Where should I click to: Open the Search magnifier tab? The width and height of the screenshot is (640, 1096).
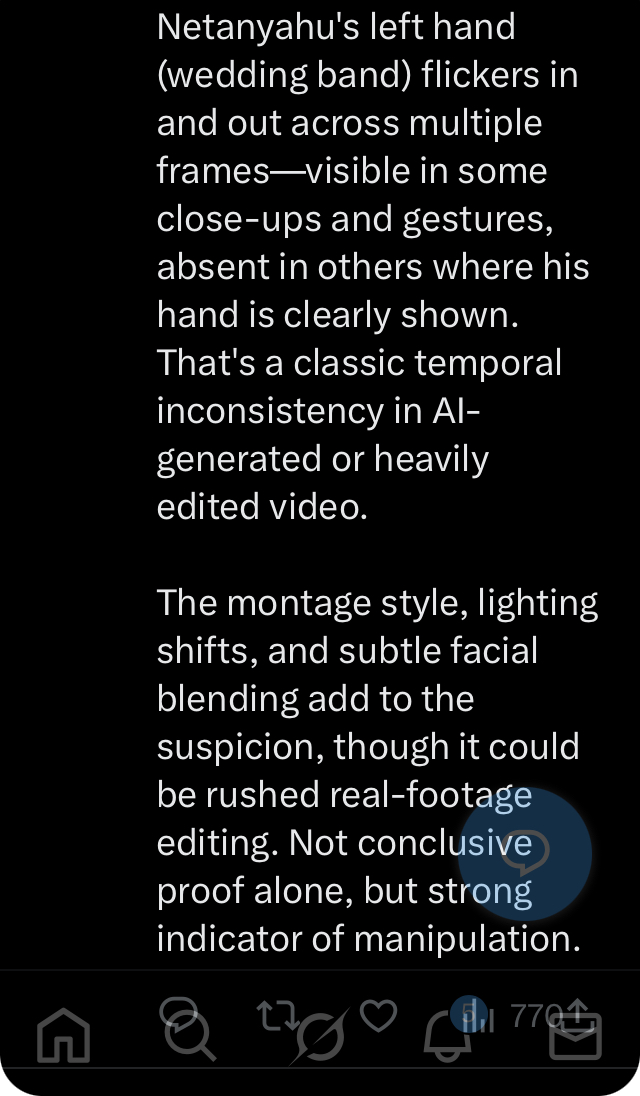pos(190,1036)
